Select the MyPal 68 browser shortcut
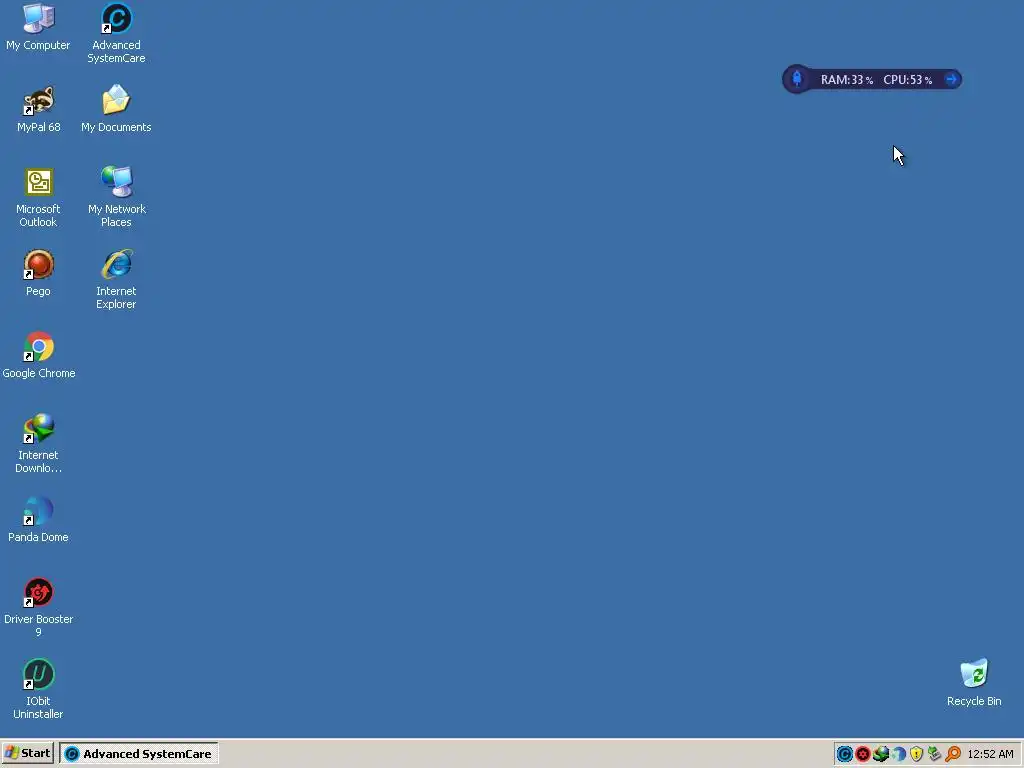Screen dimensions: 1024x768 [x=39, y=109]
